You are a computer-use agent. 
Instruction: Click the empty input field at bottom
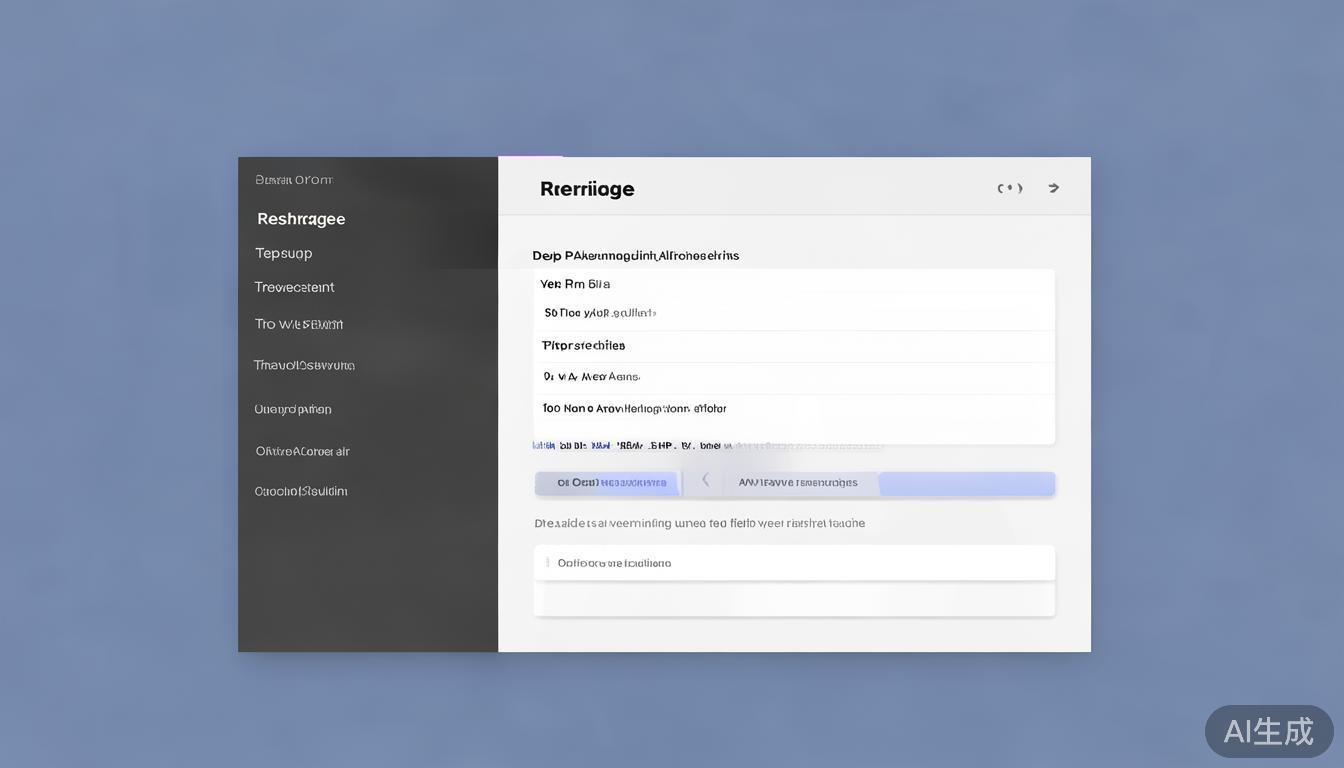794,600
